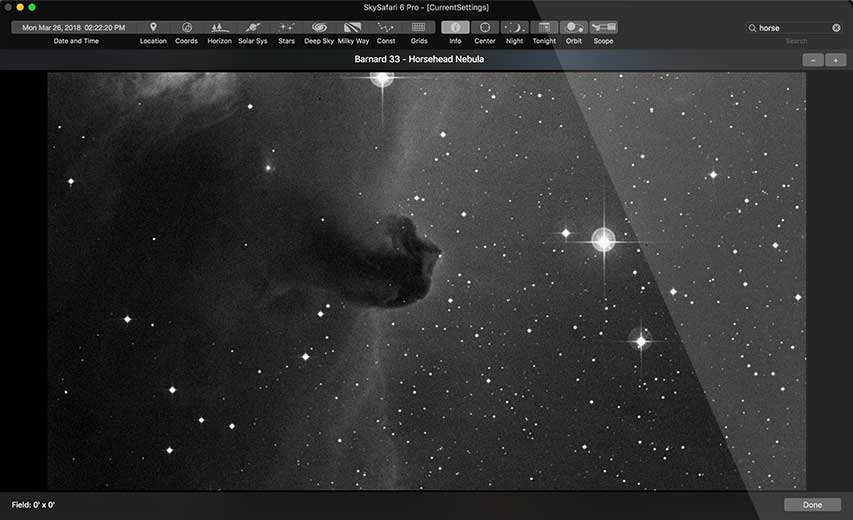This screenshot has height=520, width=853.
Task: Toggle the Grids icon
Action: point(419,27)
